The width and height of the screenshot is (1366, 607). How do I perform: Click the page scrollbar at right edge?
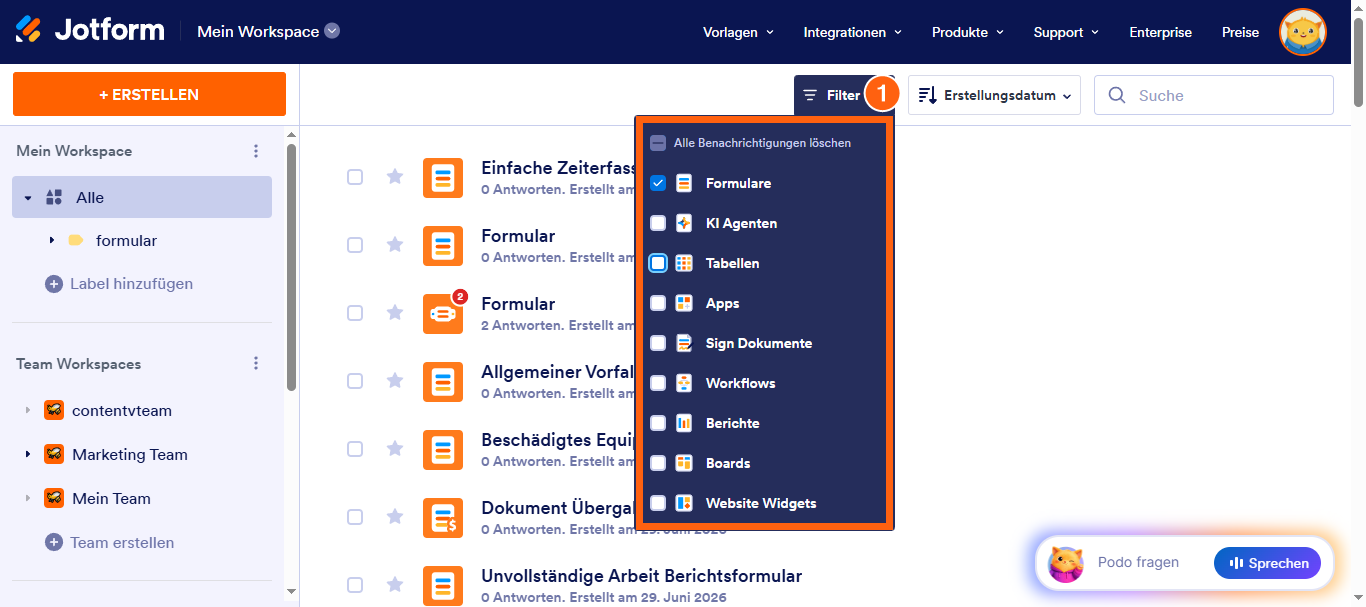click(x=1358, y=60)
